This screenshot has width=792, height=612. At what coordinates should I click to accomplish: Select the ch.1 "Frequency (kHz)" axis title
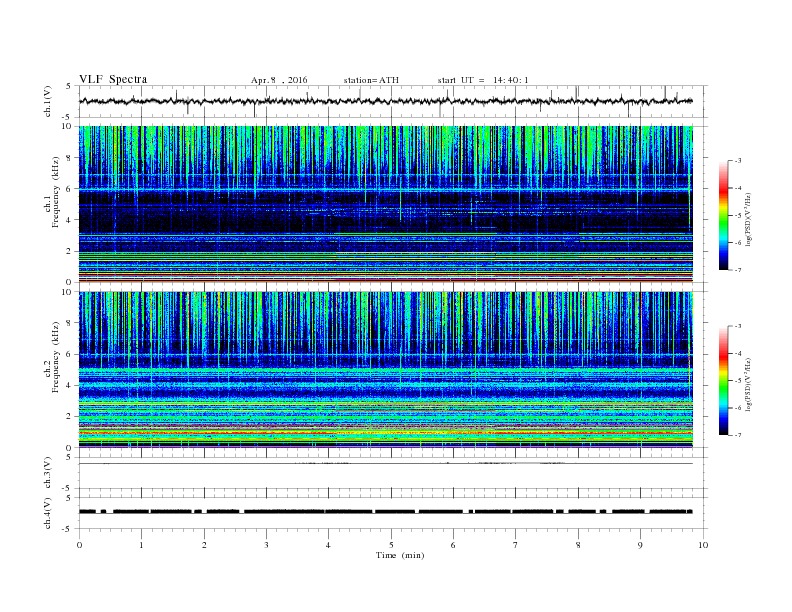point(56,192)
